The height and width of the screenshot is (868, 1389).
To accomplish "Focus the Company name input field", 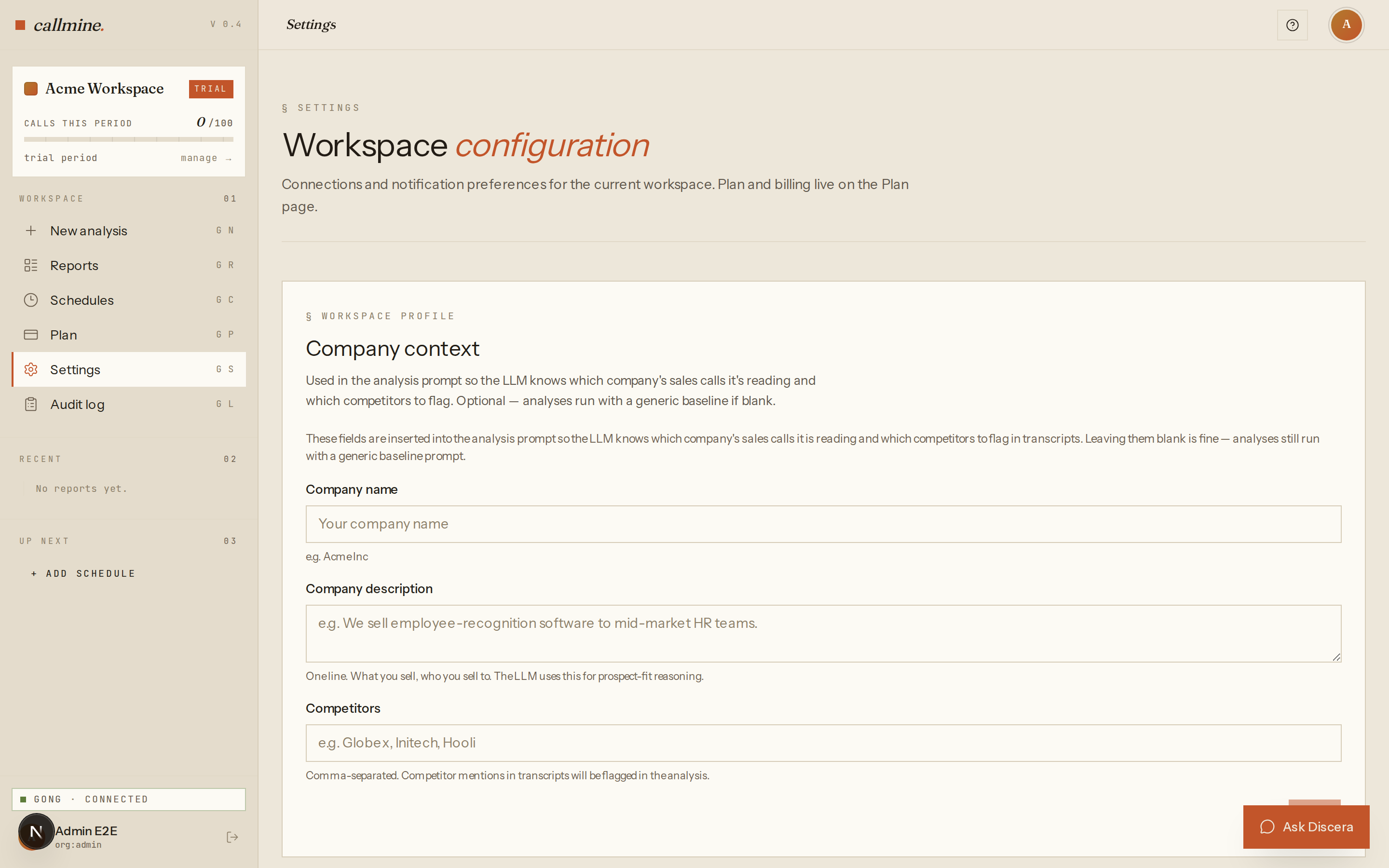I will coord(823,524).
